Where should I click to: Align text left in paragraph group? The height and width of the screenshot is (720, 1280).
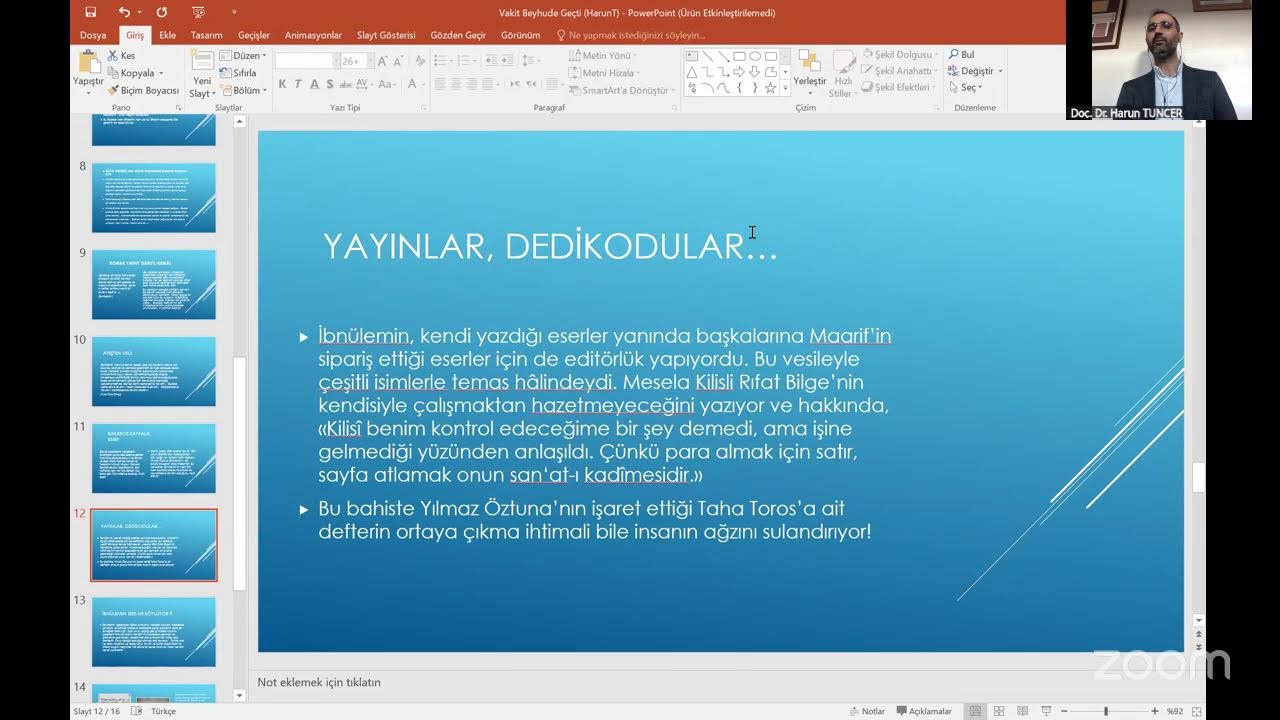point(439,84)
